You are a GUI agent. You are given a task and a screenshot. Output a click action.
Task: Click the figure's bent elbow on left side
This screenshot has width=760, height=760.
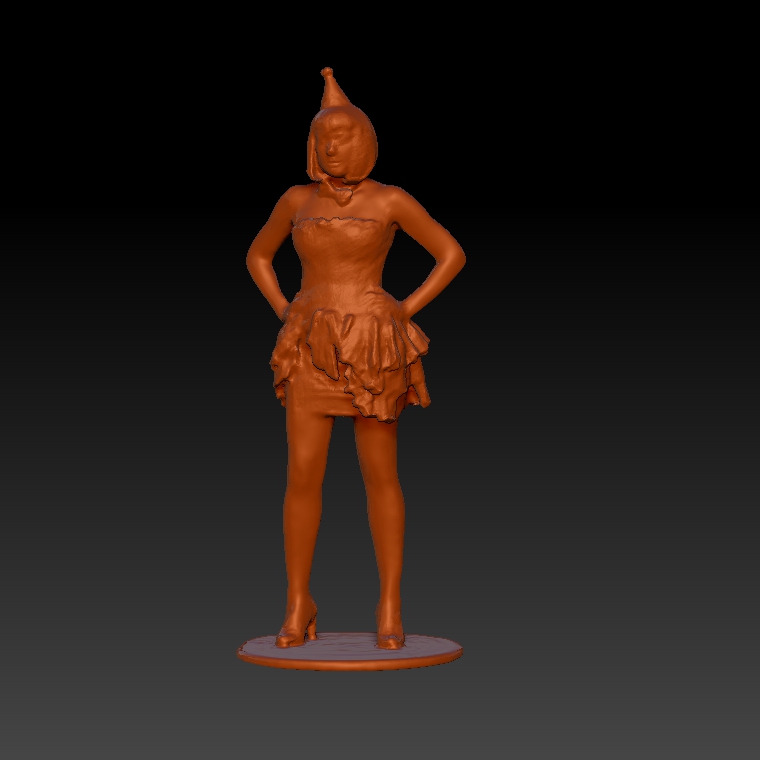[253, 260]
